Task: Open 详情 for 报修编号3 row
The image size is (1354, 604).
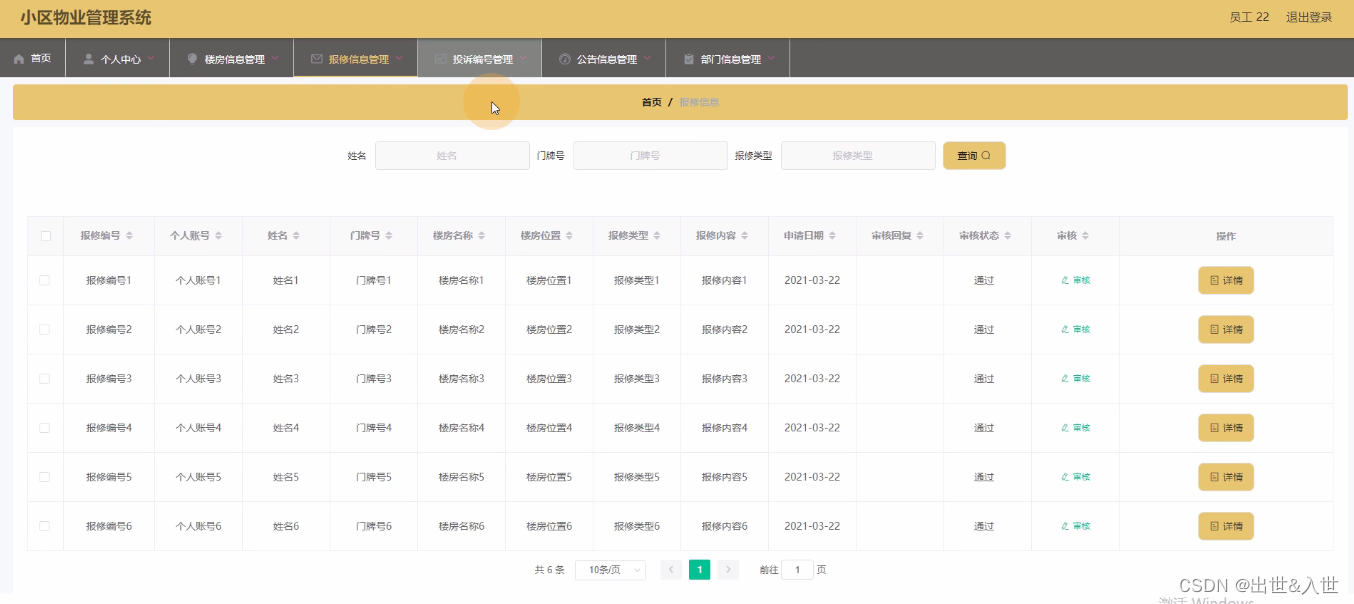Action: (1226, 379)
